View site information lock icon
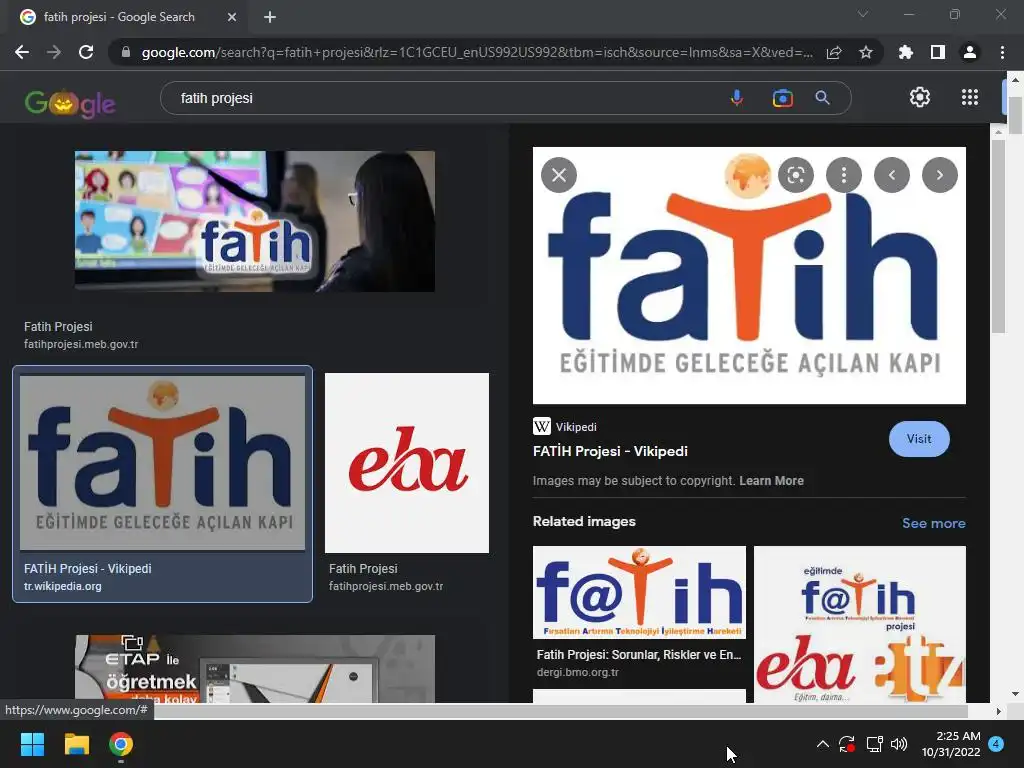The image size is (1024, 768). click(126, 52)
